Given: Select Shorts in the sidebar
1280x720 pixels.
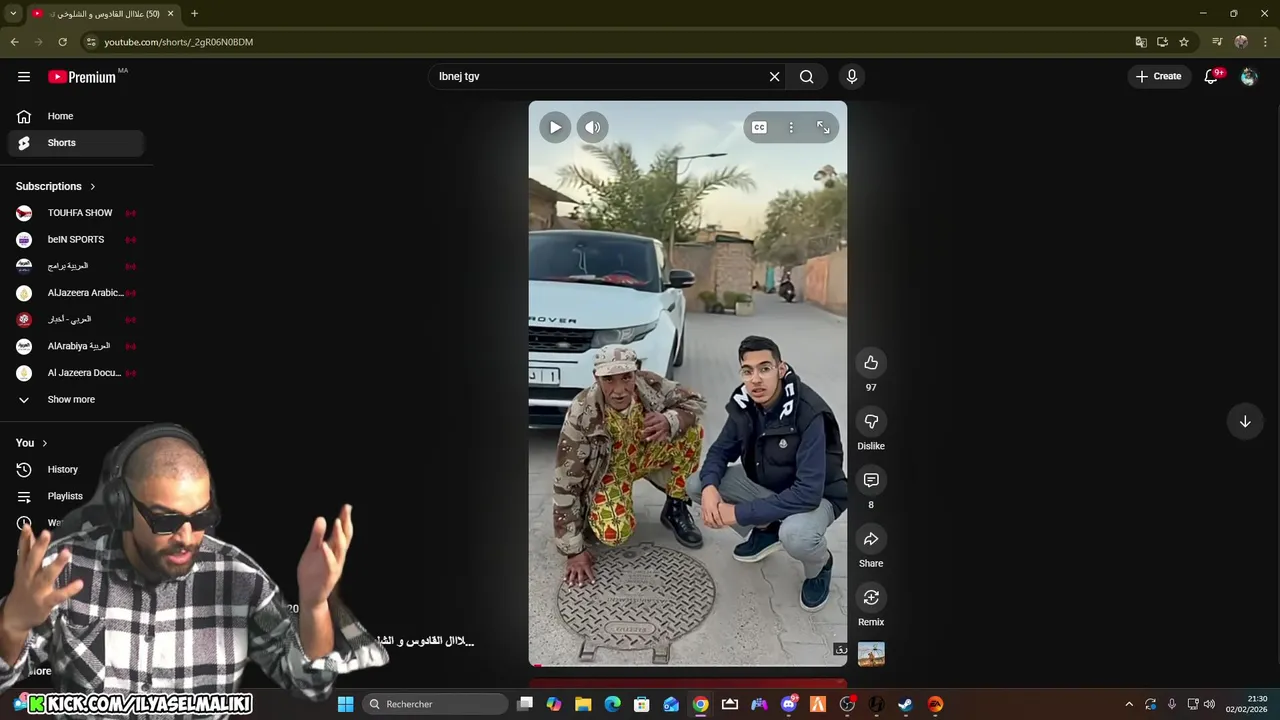Looking at the screenshot, I should point(75,143).
